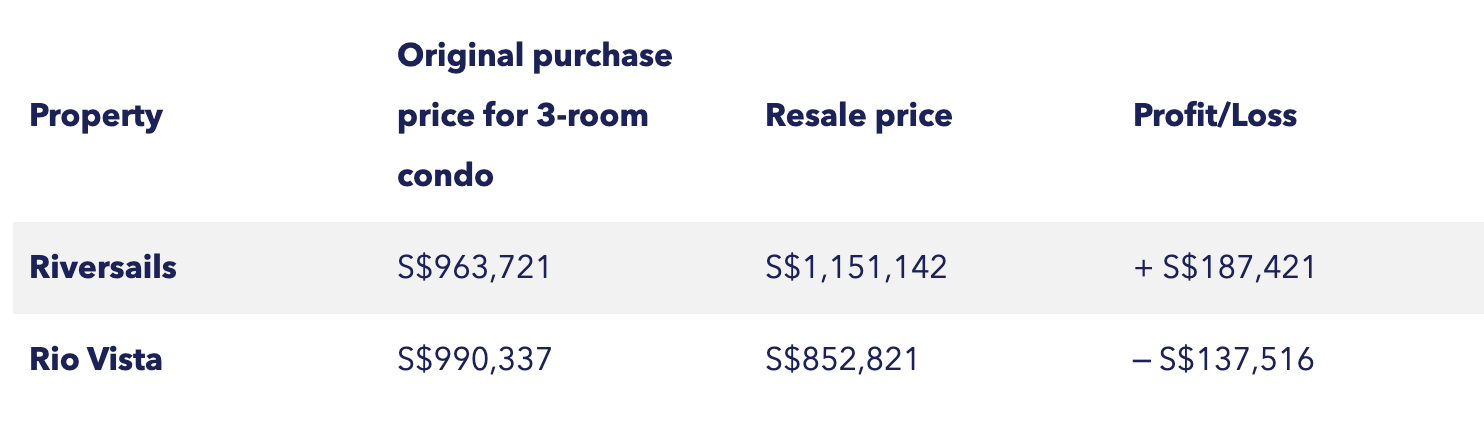The width and height of the screenshot is (1484, 432).
Task: Click Rio Vista resale price S$852,821
Action: click(842, 359)
